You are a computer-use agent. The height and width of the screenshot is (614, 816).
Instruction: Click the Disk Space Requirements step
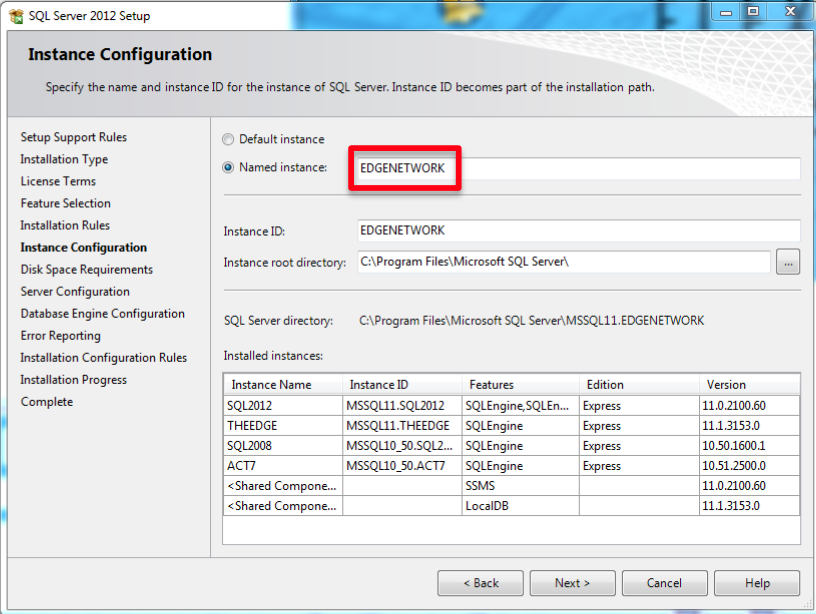point(86,270)
